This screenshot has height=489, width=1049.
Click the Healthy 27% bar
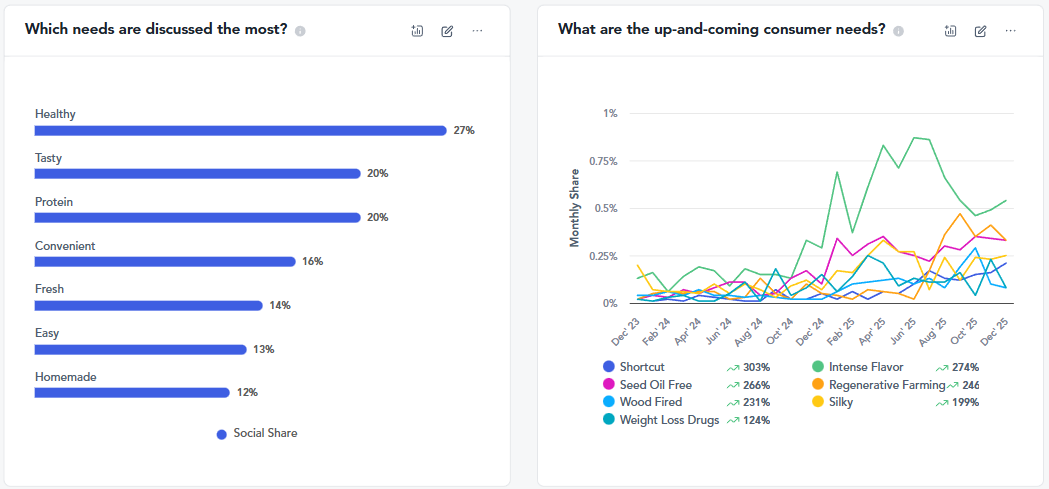tap(240, 130)
